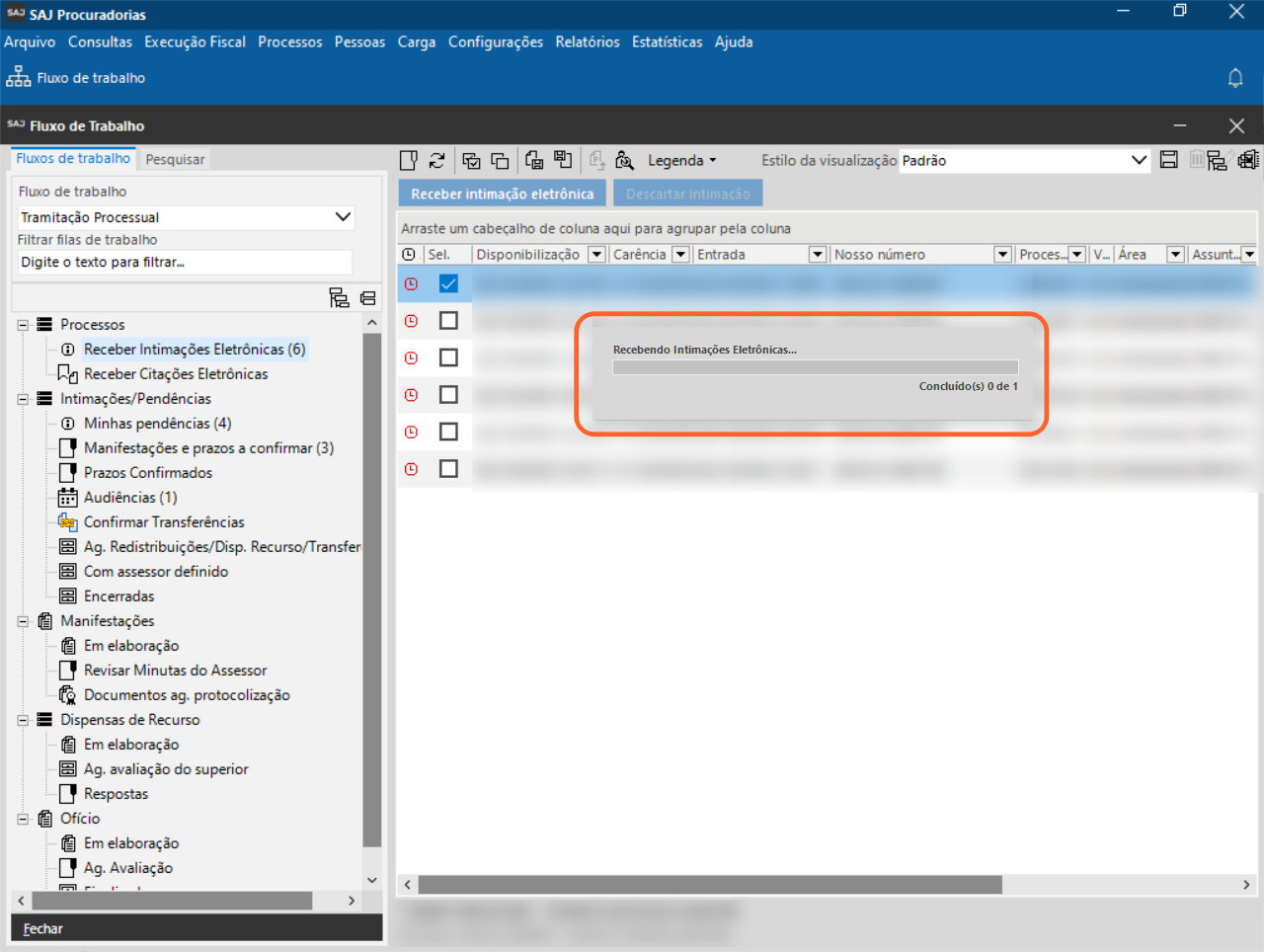This screenshot has height=952, width=1264.
Task: Switch to the Pesquisar tab
Action: pyautogui.click(x=175, y=160)
